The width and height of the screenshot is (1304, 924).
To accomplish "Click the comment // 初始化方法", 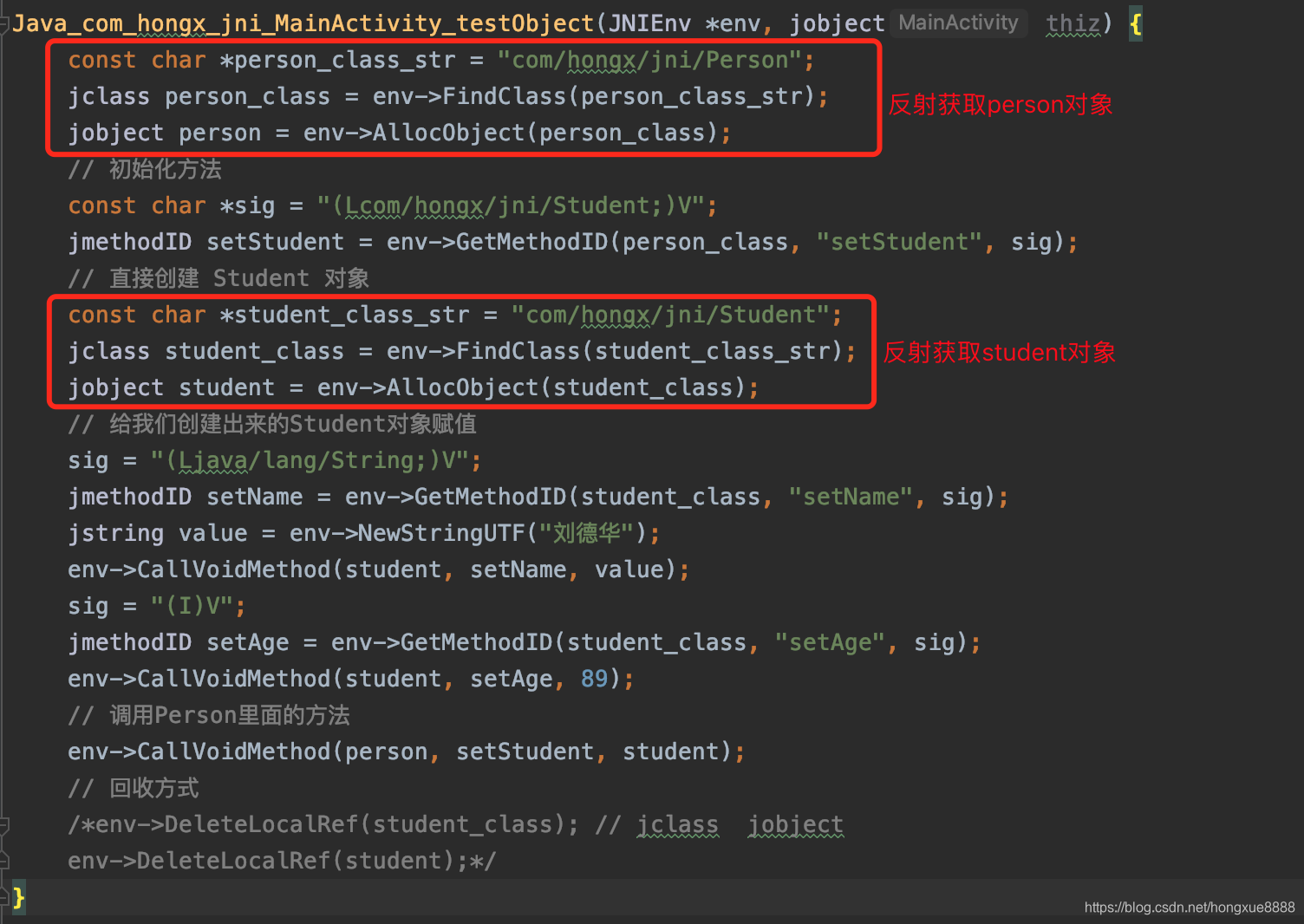I will pos(145,169).
